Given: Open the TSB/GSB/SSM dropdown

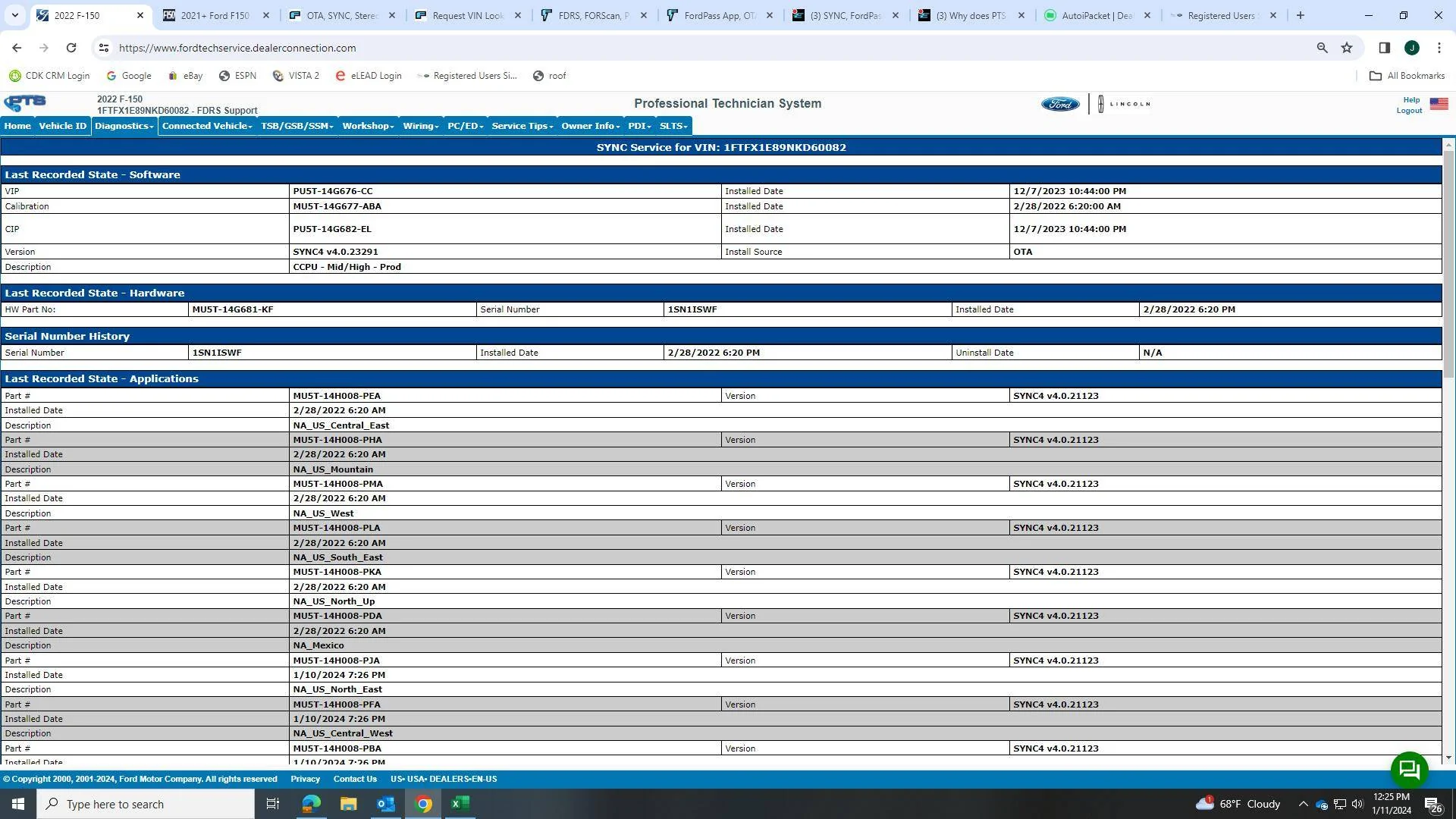Looking at the screenshot, I should (297, 126).
